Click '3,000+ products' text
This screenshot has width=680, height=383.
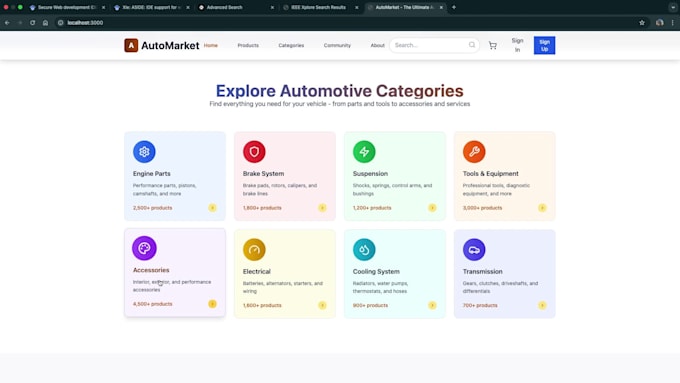pos(482,208)
